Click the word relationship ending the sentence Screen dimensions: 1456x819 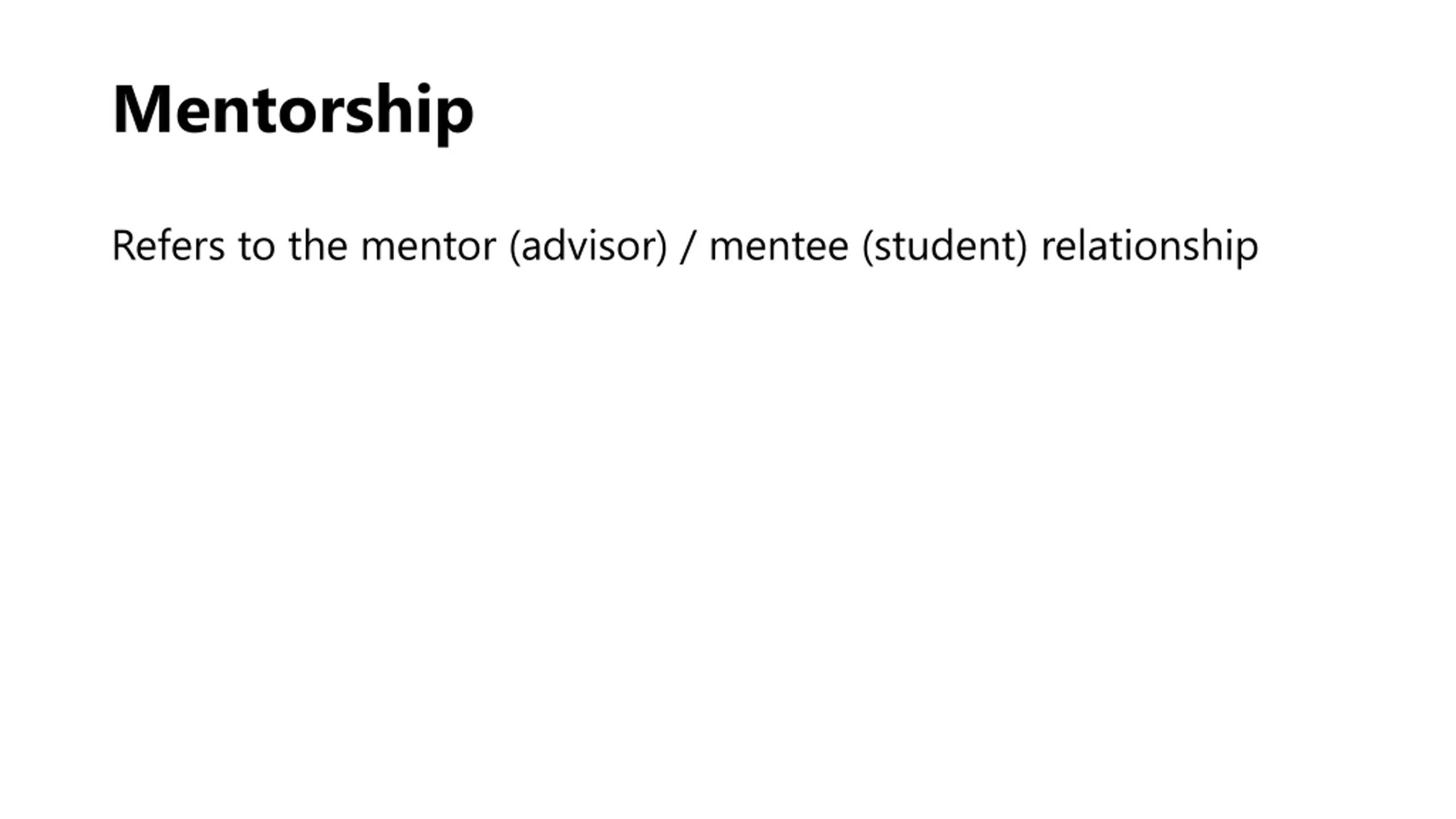[x=1149, y=247]
